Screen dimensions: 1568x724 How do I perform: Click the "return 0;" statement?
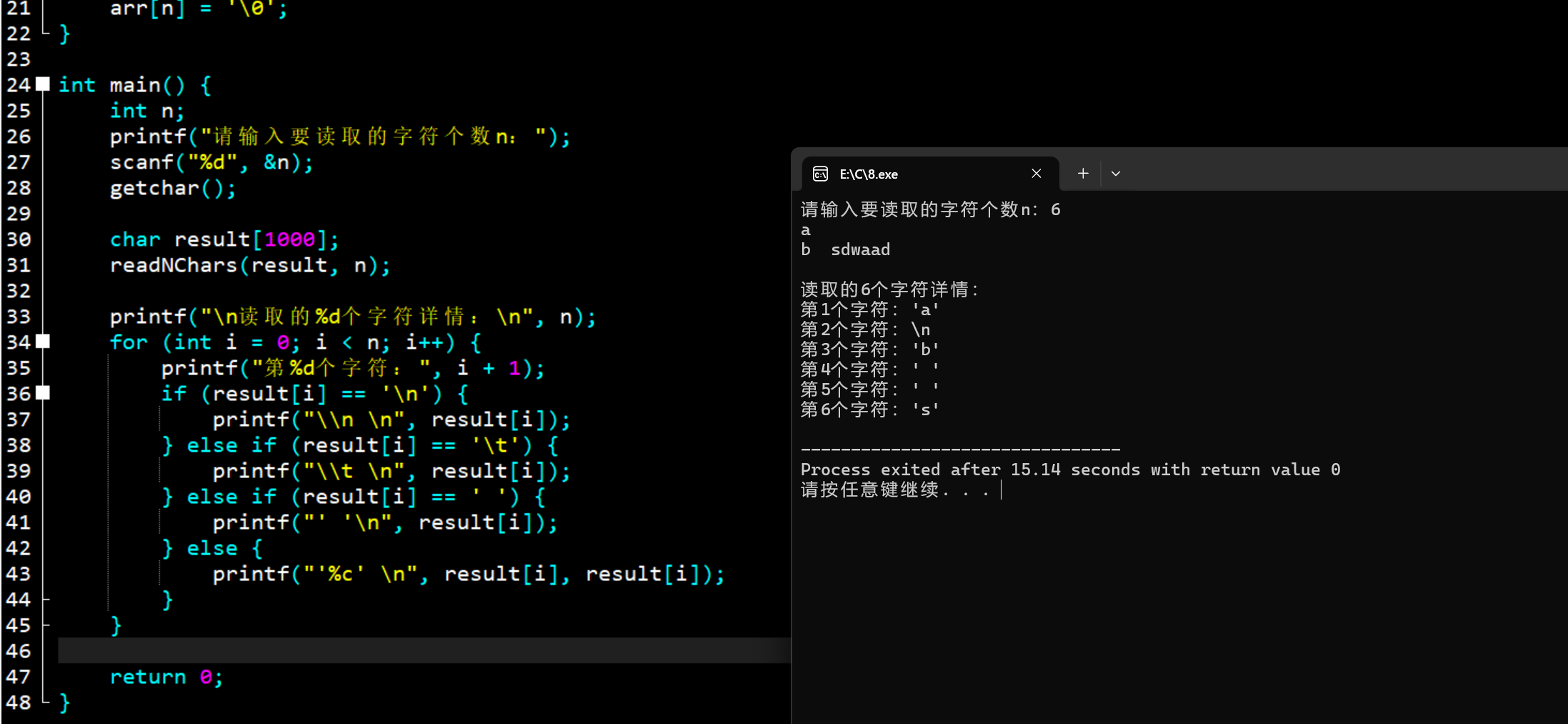166,677
